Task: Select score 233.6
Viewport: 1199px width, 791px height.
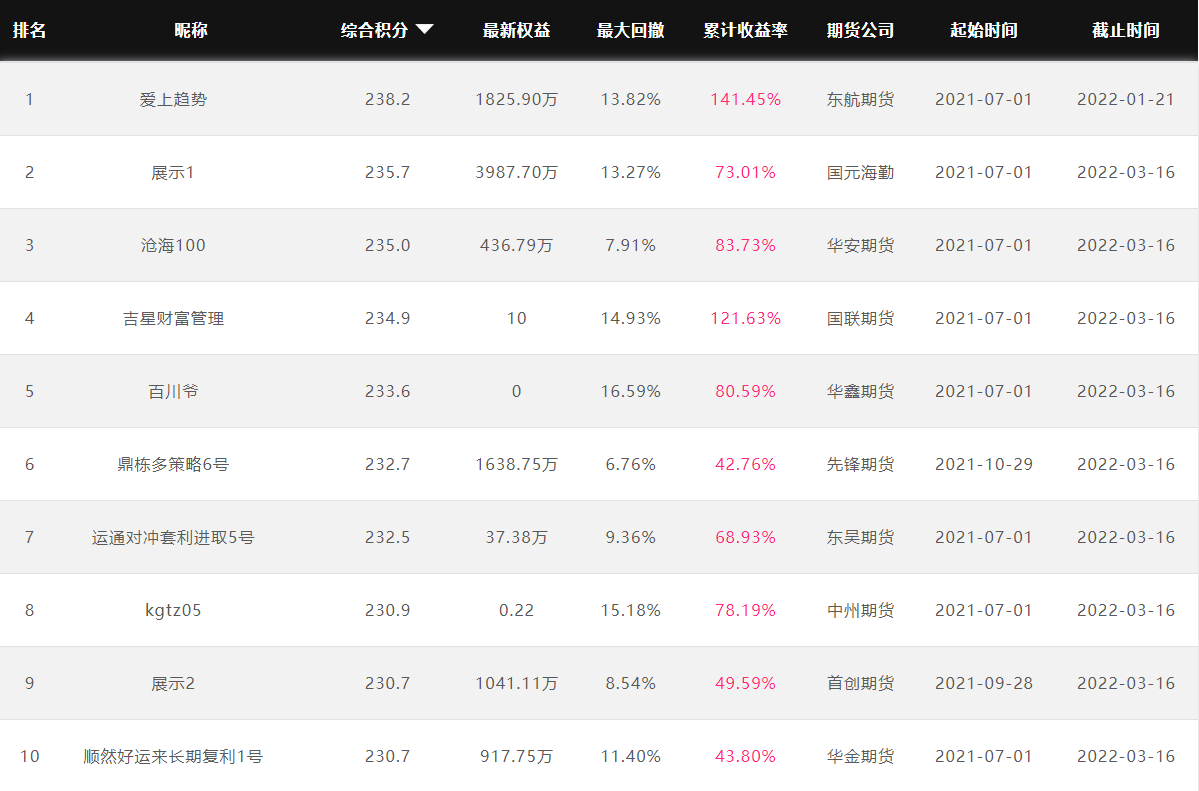Action: tap(388, 392)
